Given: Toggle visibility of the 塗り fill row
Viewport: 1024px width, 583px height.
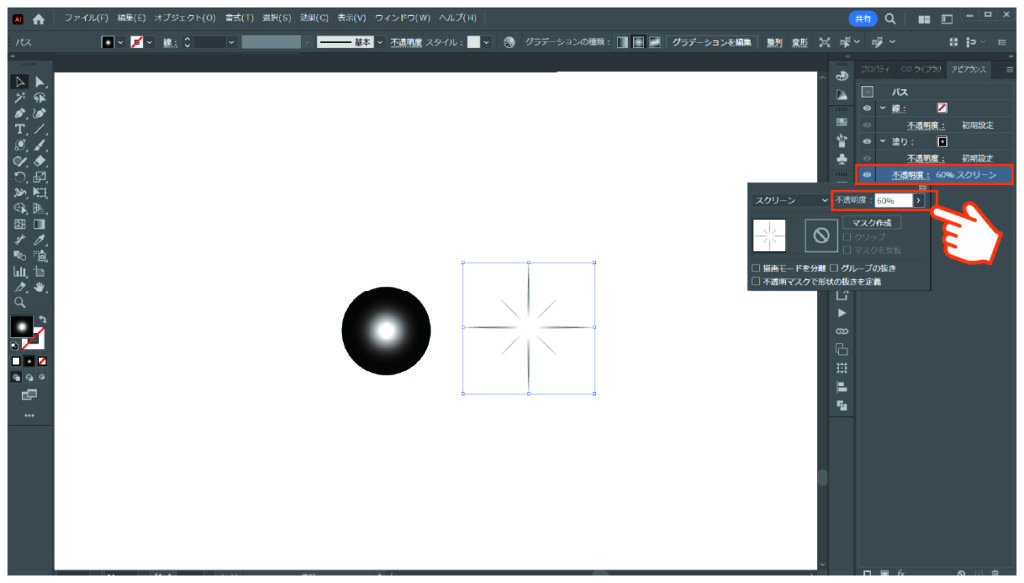Looking at the screenshot, I should (867, 142).
